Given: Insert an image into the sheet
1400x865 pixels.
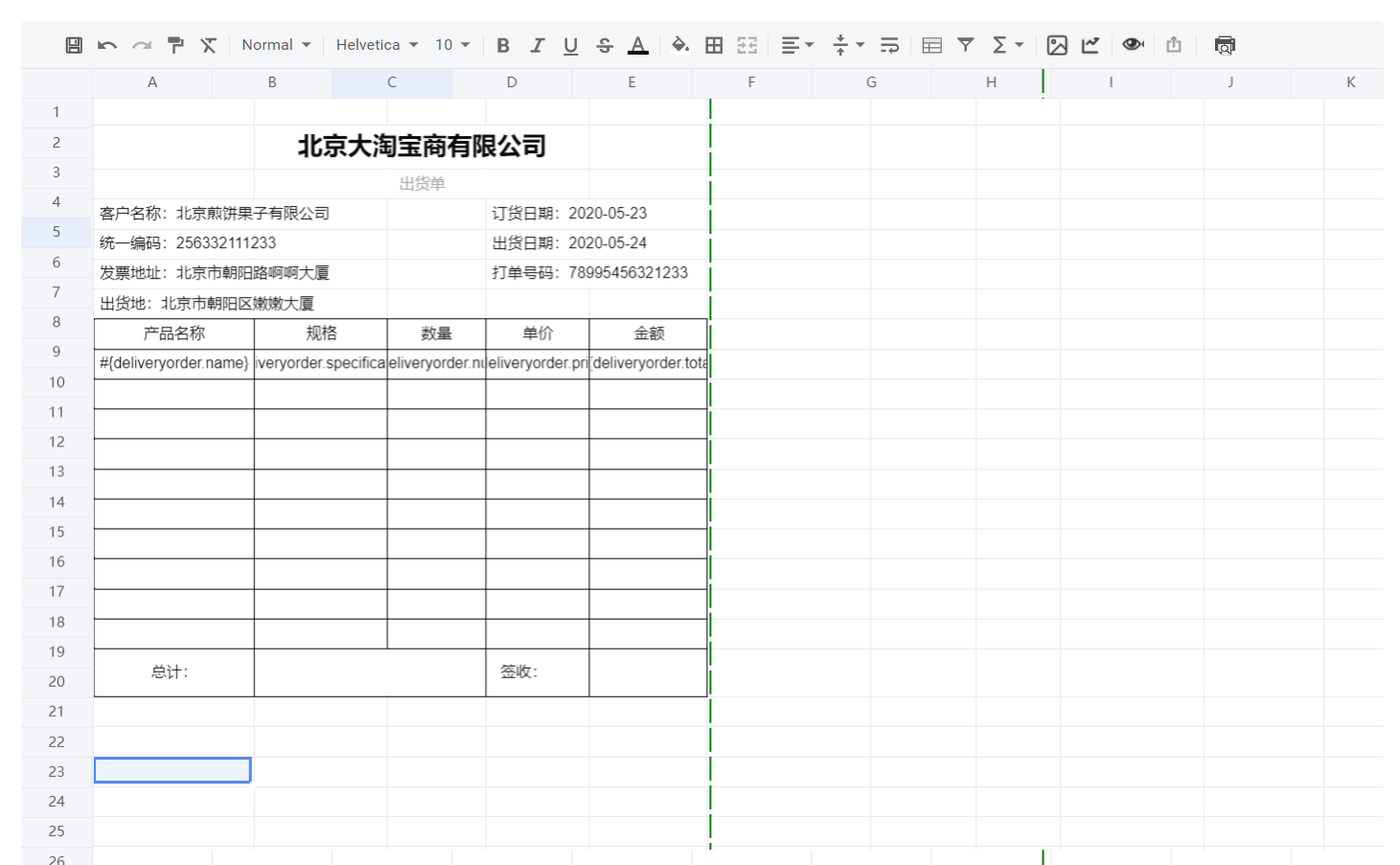Looking at the screenshot, I should click(1057, 44).
